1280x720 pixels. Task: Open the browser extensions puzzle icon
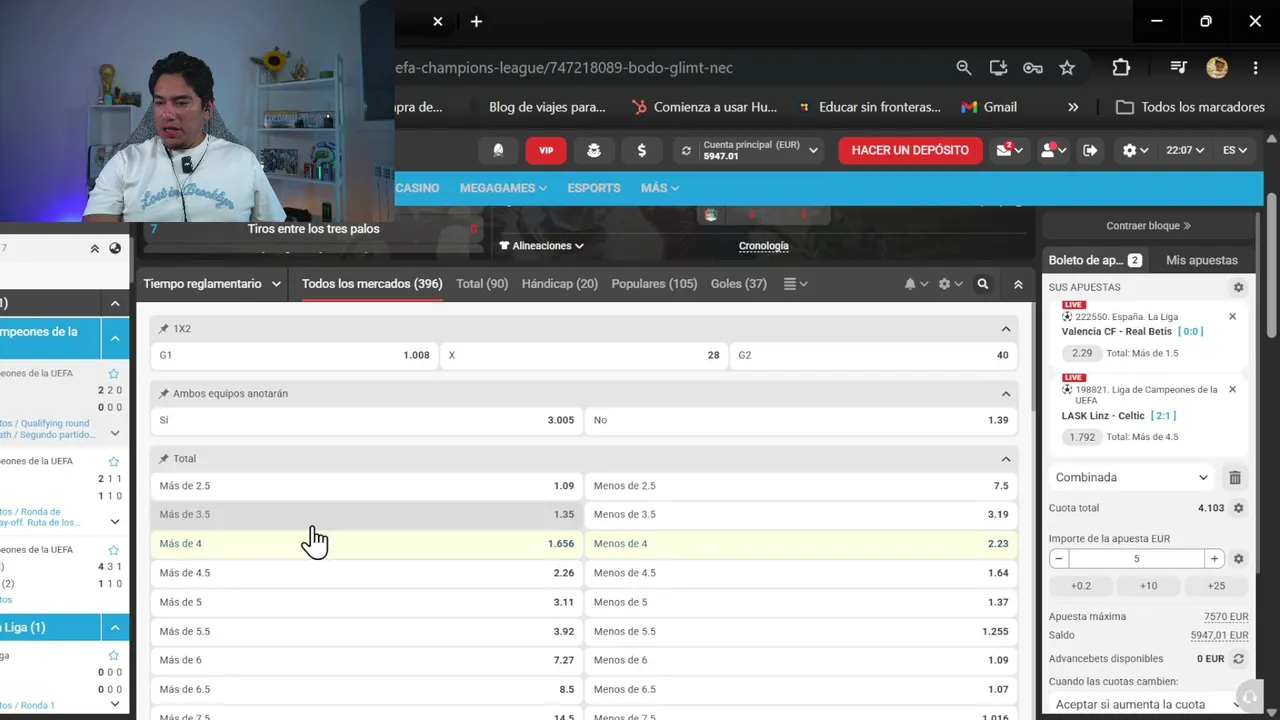pos(1121,68)
